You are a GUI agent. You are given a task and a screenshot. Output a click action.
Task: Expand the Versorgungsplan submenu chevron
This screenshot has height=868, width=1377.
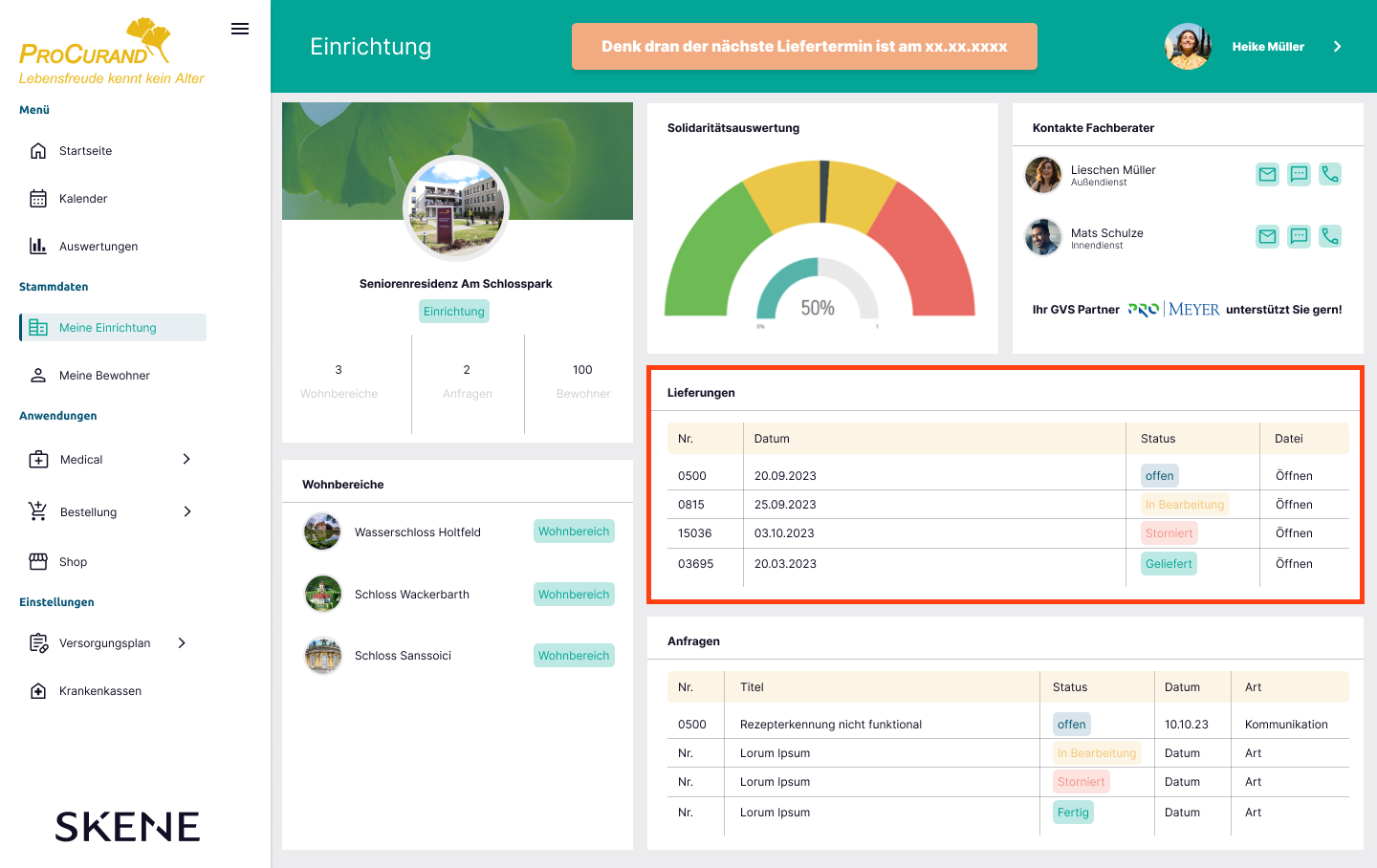[x=182, y=642]
